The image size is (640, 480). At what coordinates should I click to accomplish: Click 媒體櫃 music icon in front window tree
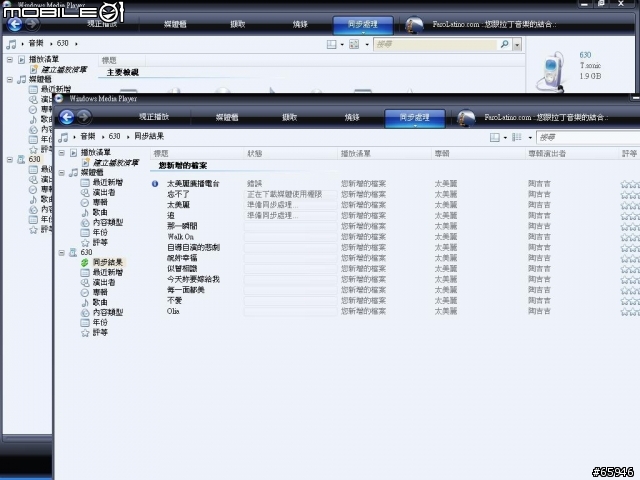point(73,173)
